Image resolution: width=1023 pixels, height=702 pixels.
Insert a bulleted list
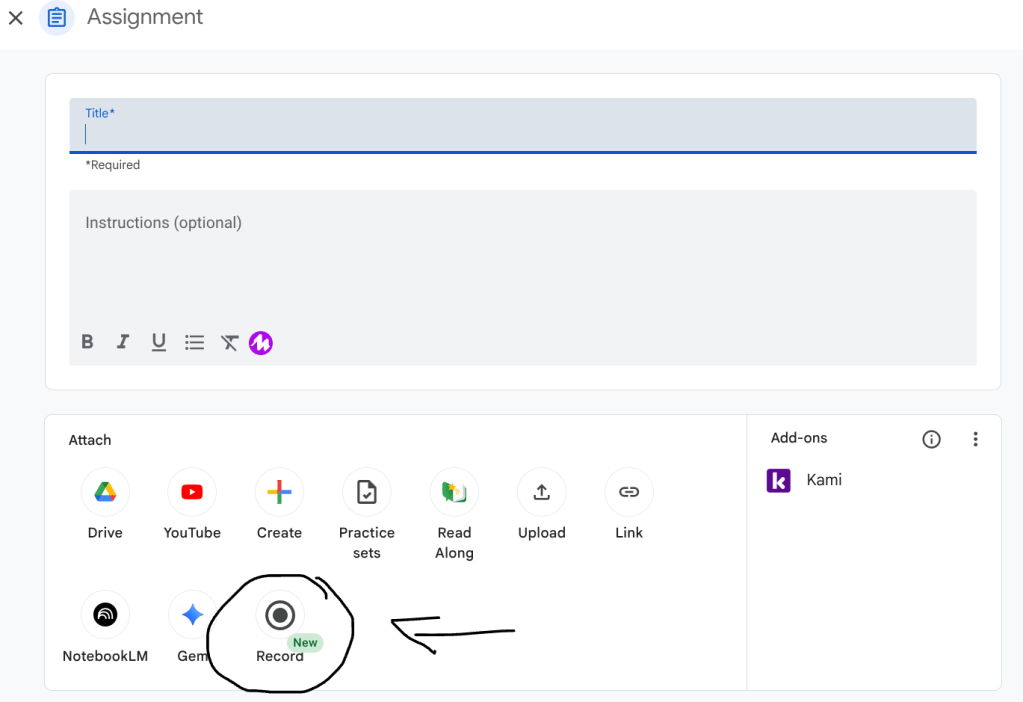(x=194, y=342)
